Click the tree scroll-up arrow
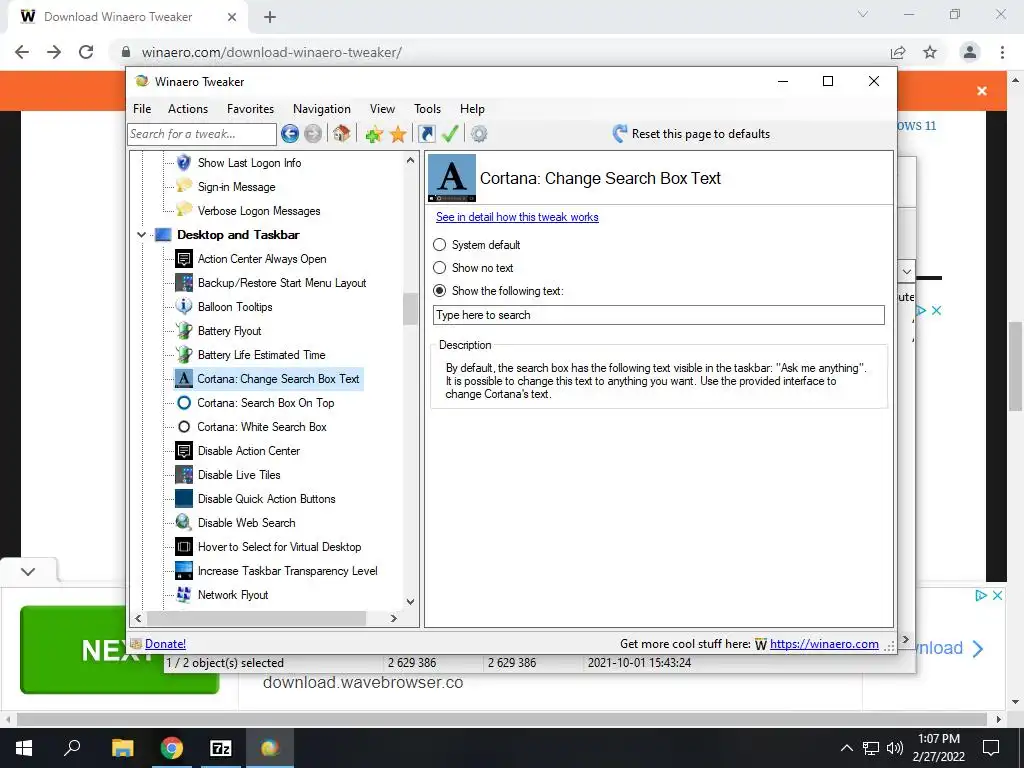Screen dimensions: 1024x768 (x=410, y=160)
